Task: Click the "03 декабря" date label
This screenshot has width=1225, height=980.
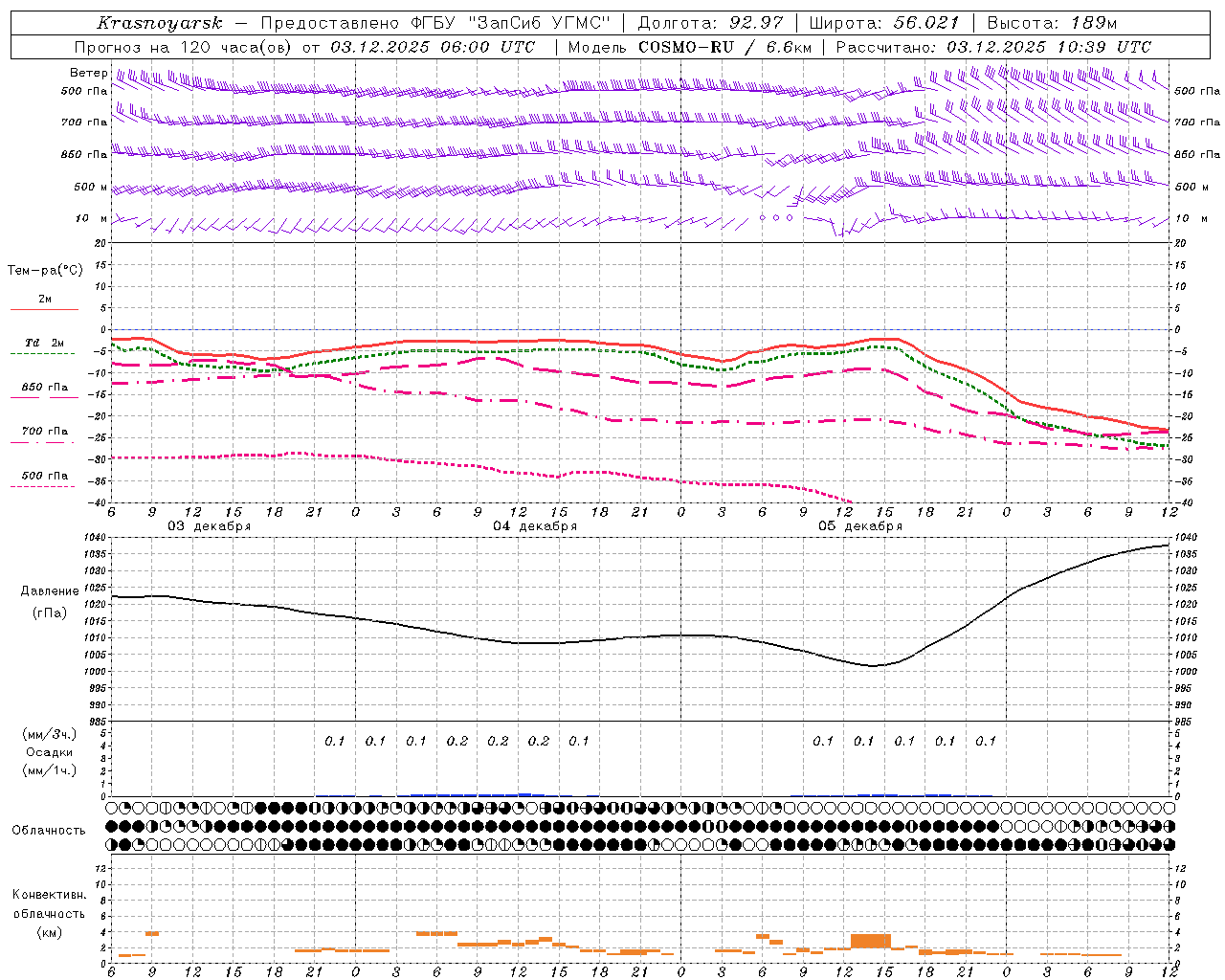Action: [210, 526]
